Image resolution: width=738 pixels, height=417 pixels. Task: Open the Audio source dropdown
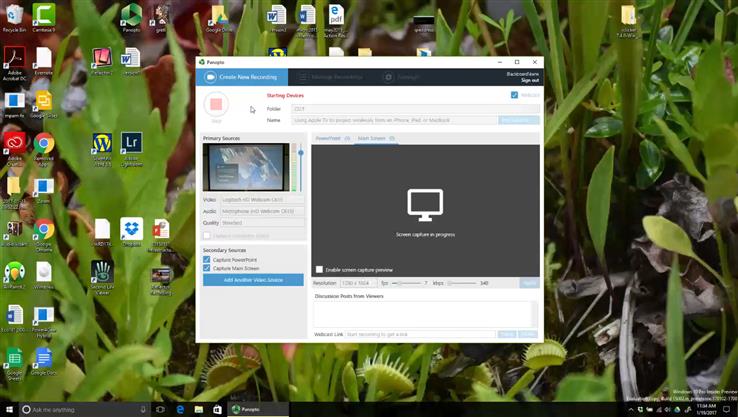point(262,211)
